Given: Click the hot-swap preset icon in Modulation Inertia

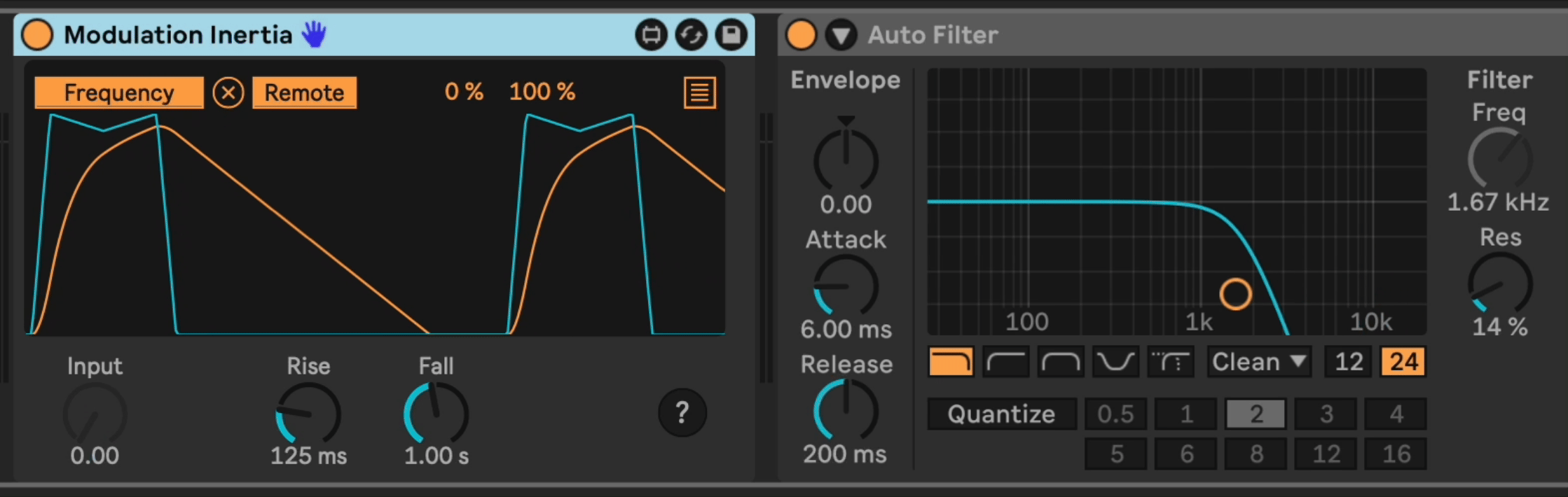Looking at the screenshot, I should (651, 35).
